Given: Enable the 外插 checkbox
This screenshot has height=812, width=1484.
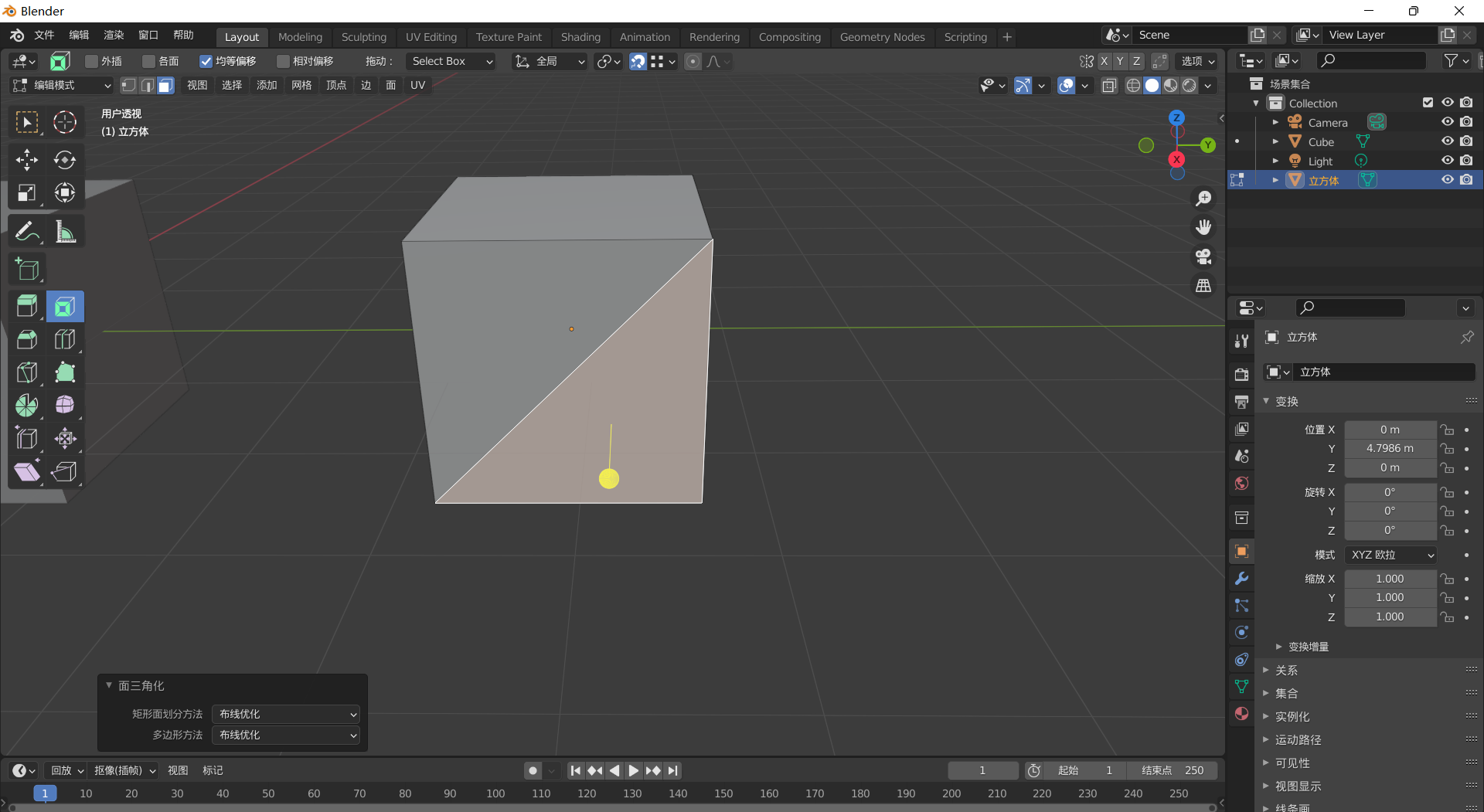Looking at the screenshot, I should pos(91,61).
